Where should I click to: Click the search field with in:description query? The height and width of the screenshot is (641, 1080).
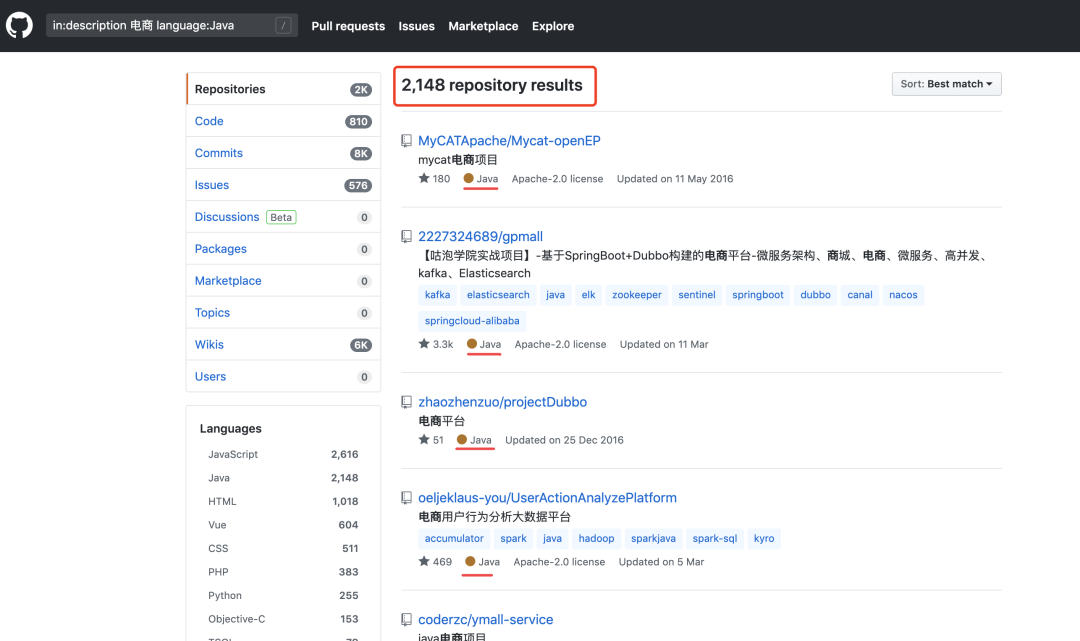172,25
